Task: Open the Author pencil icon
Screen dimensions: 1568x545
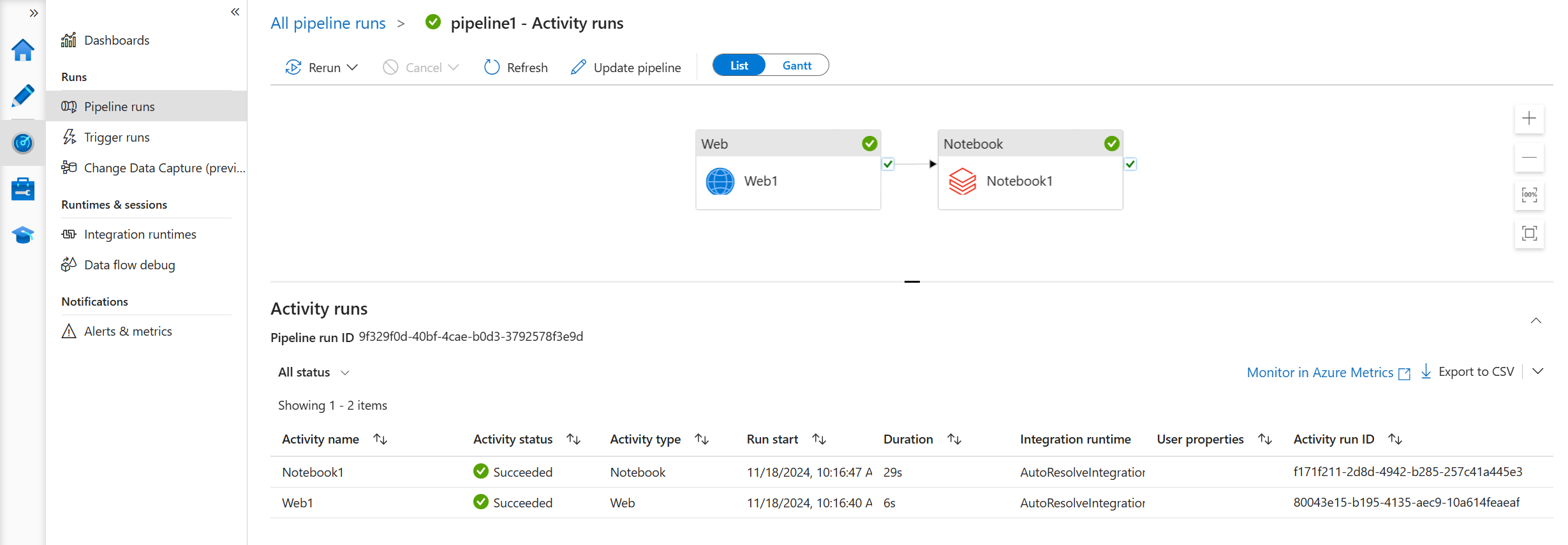Action: (23, 96)
